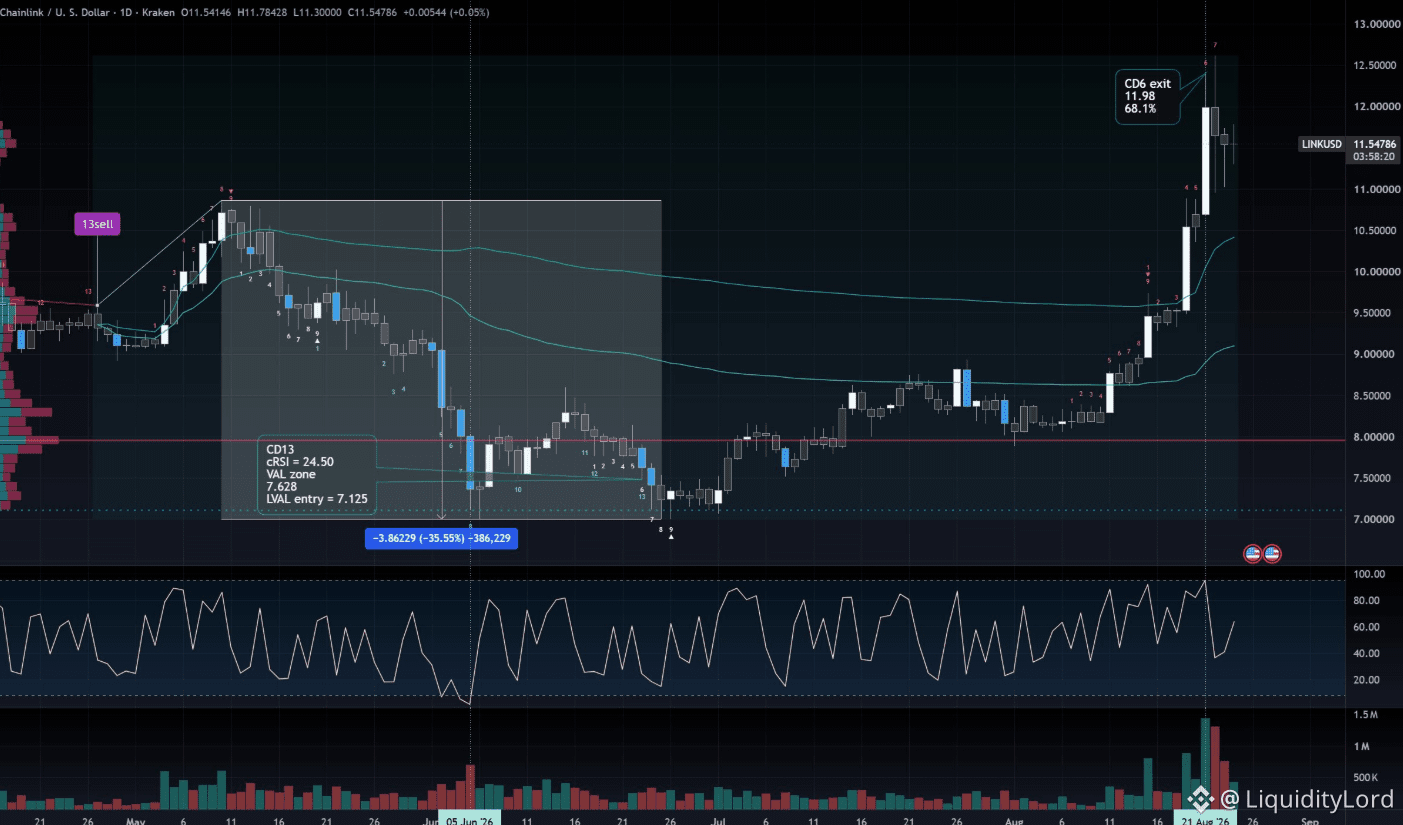Click the 1.5 M volume axis label
The image size is (1403, 825).
coord(1365,716)
